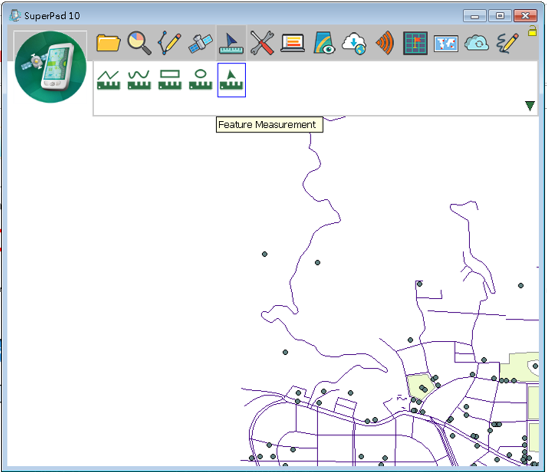Open the pencil edit tools
This screenshot has width=547, height=472.
coord(170,43)
